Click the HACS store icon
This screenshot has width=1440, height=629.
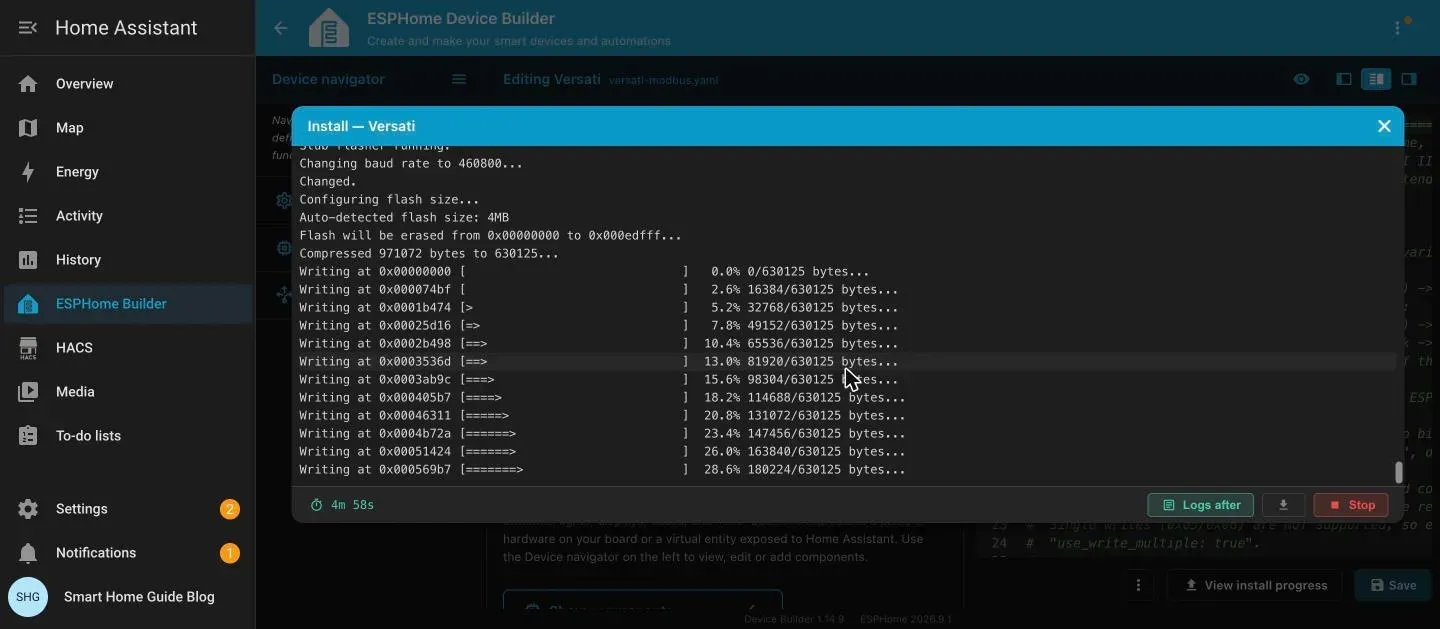pos(28,348)
